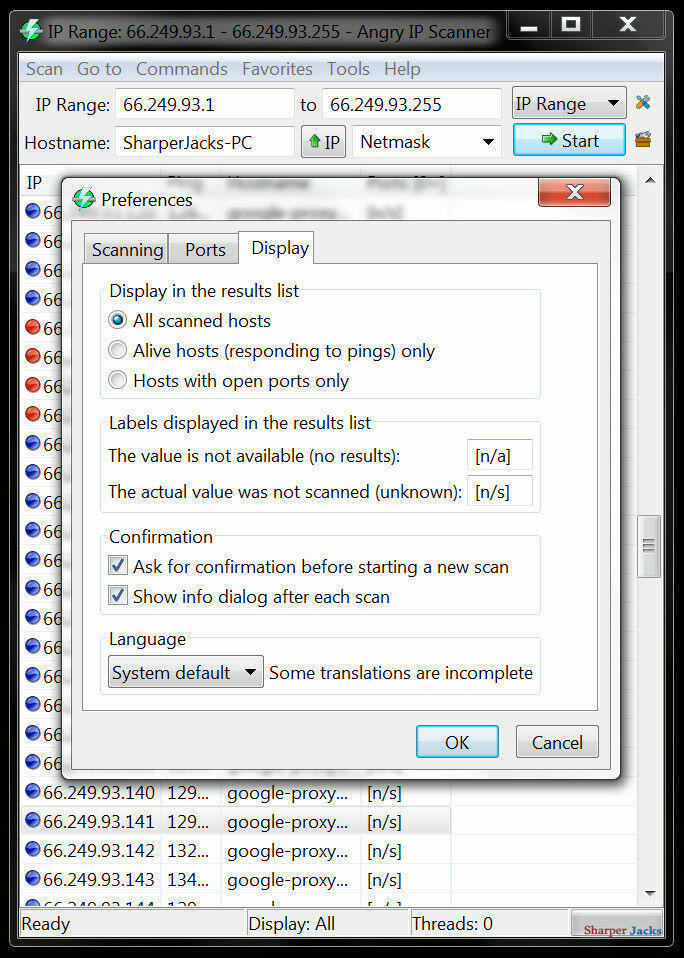Click Display: All in status bar
The width and height of the screenshot is (684, 958).
point(291,923)
